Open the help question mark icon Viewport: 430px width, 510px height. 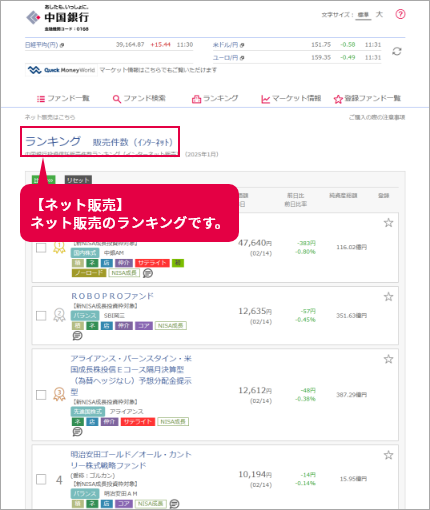400,14
